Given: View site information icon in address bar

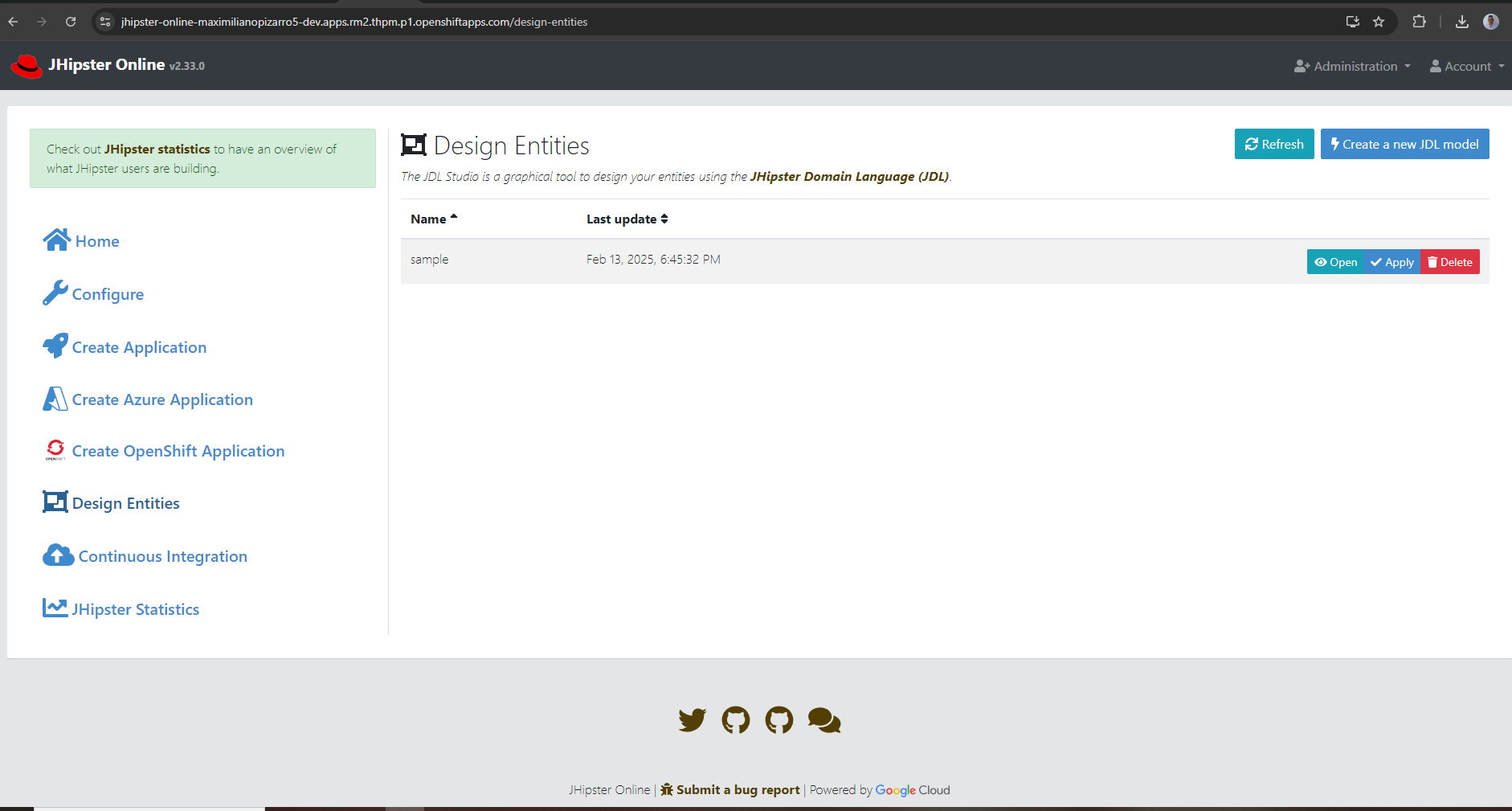Looking at the screenshot, I should (105, 22).
